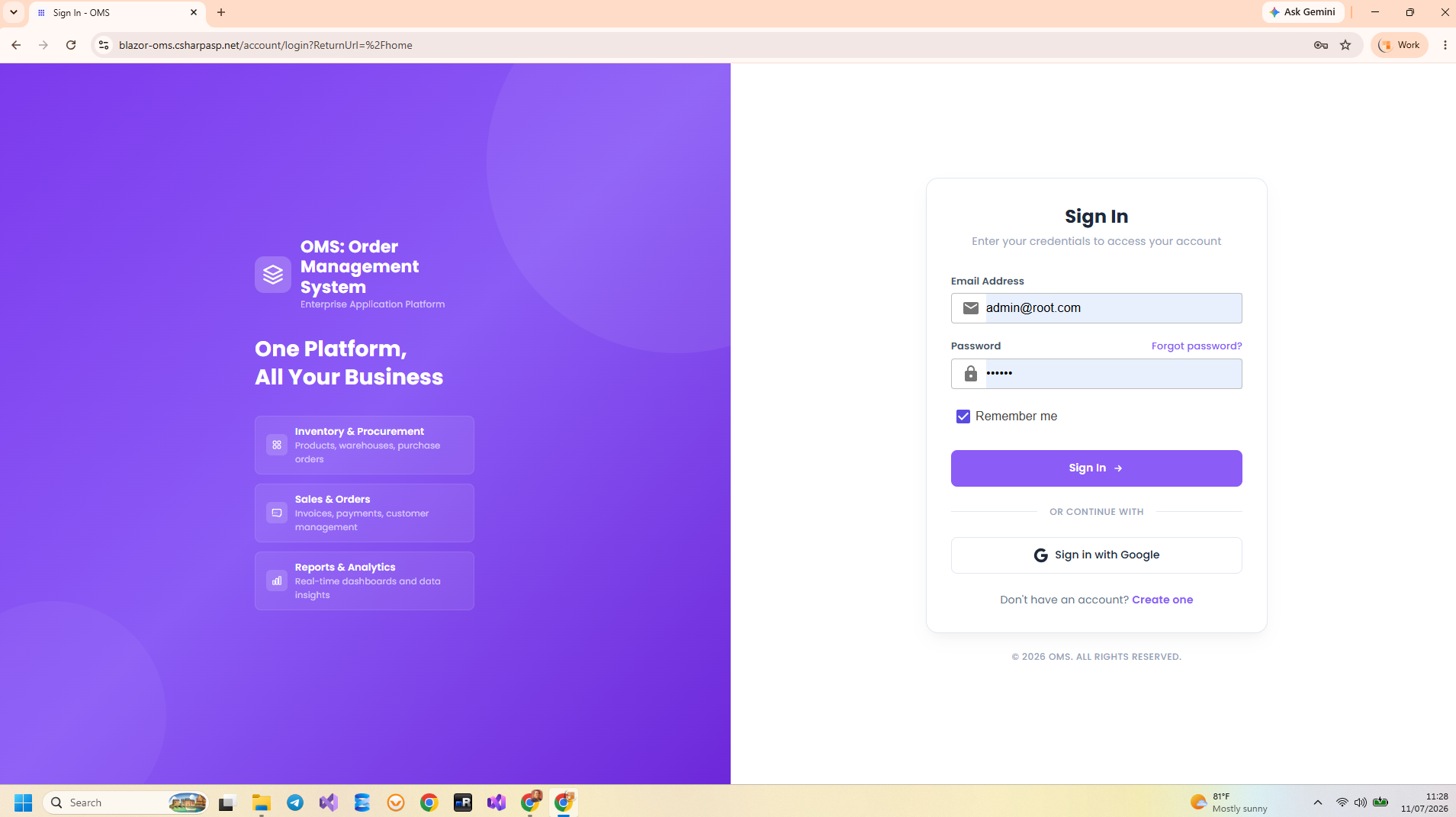The image size is (1456, 817).
Task: Click Sign in with Google button
Action: click(1096, 555)
